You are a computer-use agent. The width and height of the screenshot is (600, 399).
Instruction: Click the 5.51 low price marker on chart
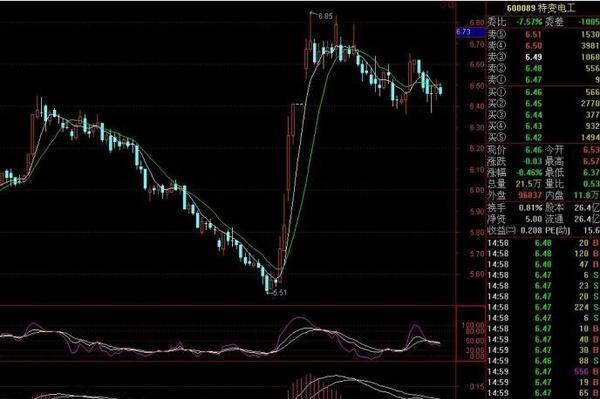279,293
